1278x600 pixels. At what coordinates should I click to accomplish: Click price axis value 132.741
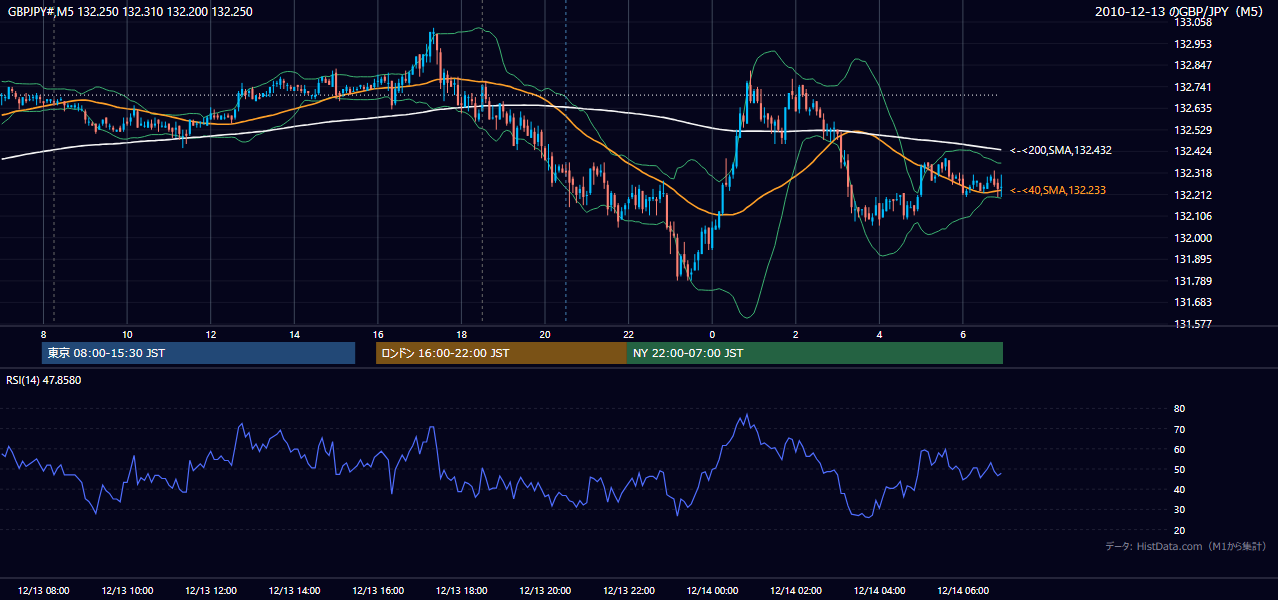pos(1193,87)
